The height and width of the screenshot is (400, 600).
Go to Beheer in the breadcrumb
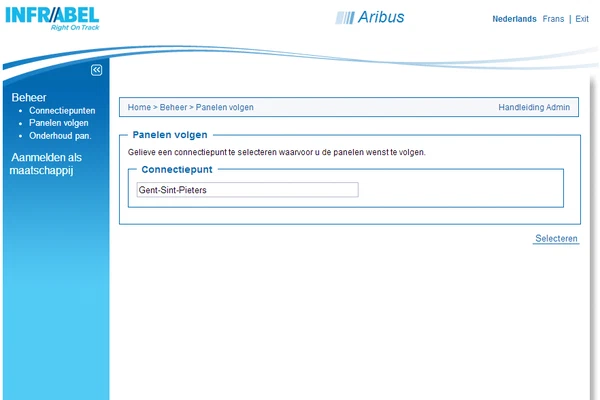click(x=173, y=107)
